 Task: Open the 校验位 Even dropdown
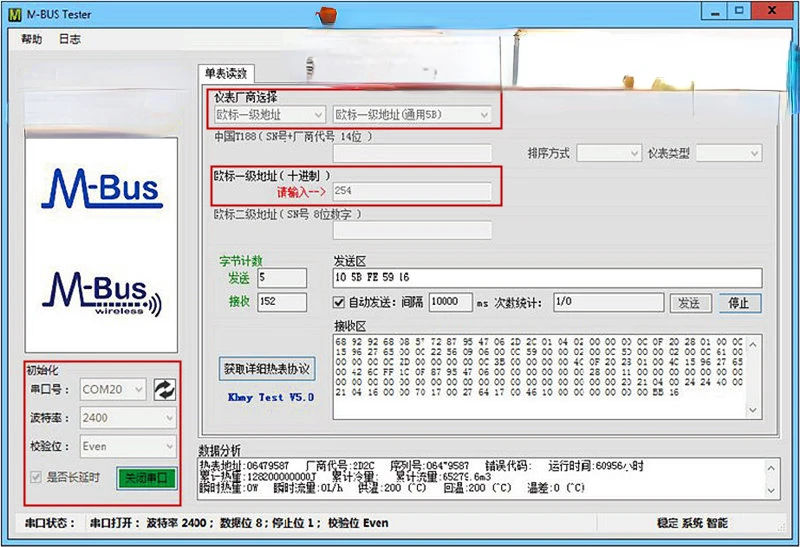128,446
